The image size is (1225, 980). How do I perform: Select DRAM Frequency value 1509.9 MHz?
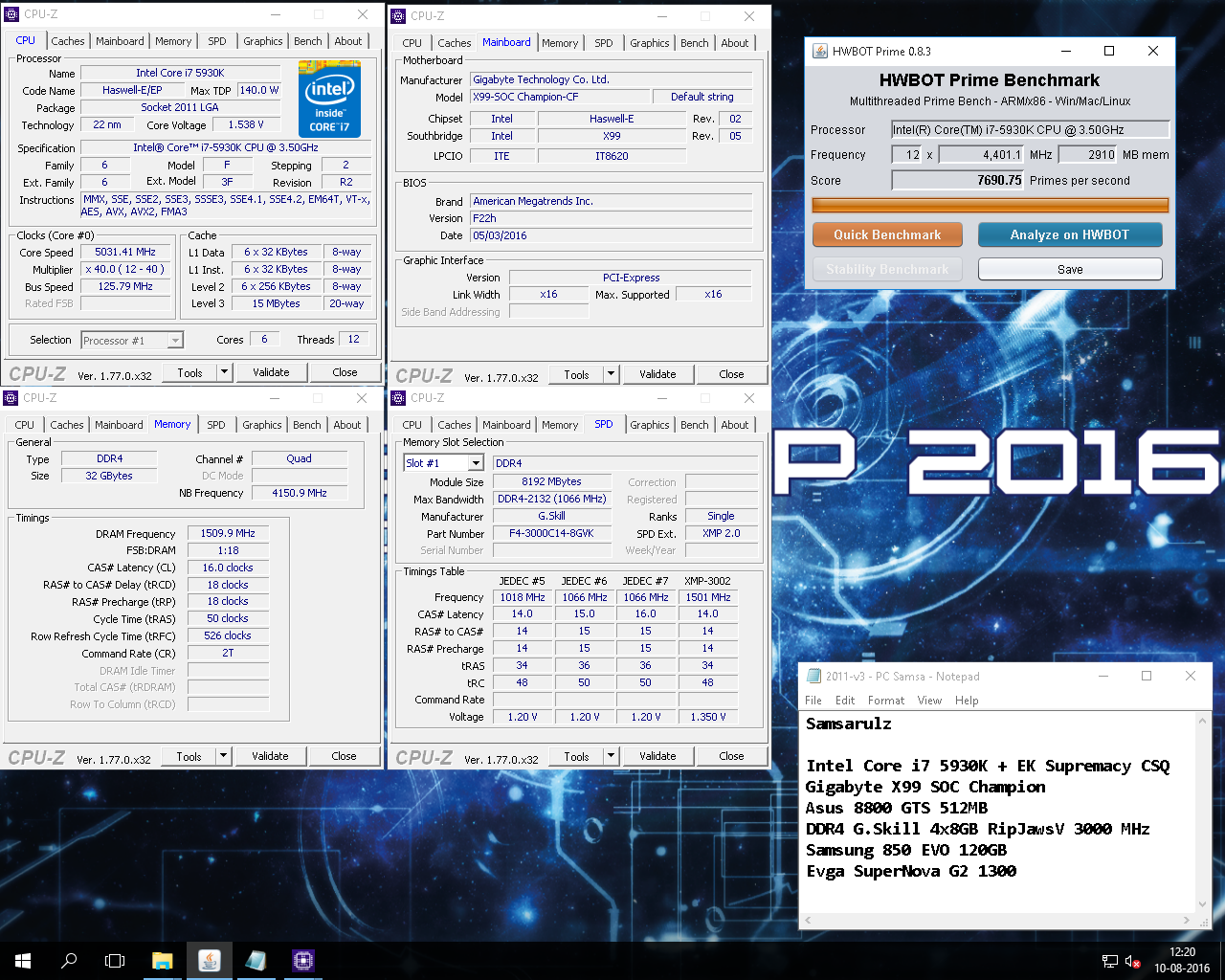[x=228, y=534]
